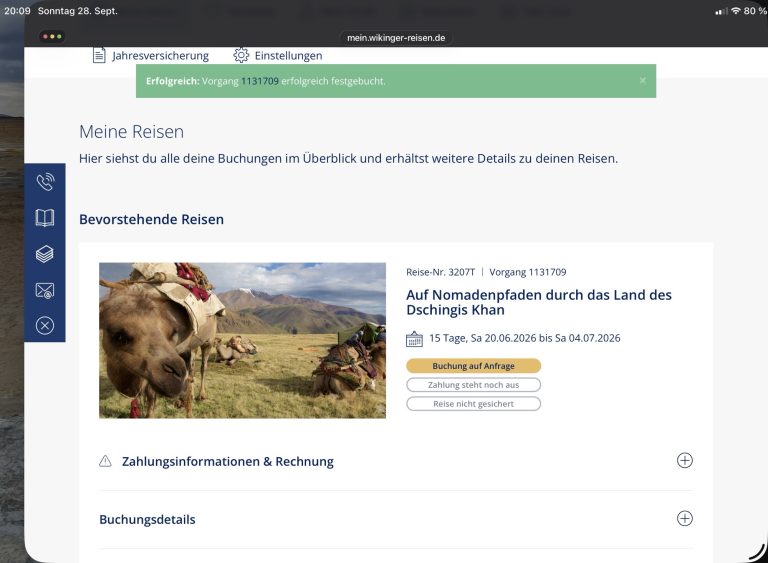Open the Jahresversicherung menu item
The height and width of the screenshot is (563, 768).
tap(160, 56)
